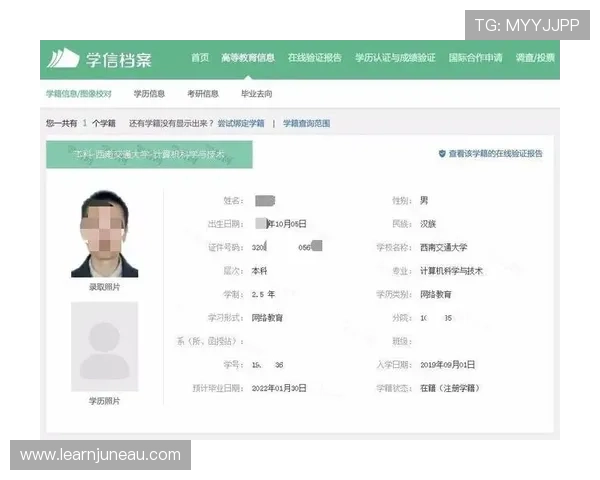This screenshot has height=480, width=600.
Task: Click the 学历类别 value 网络教育
Action: point(436,294)
